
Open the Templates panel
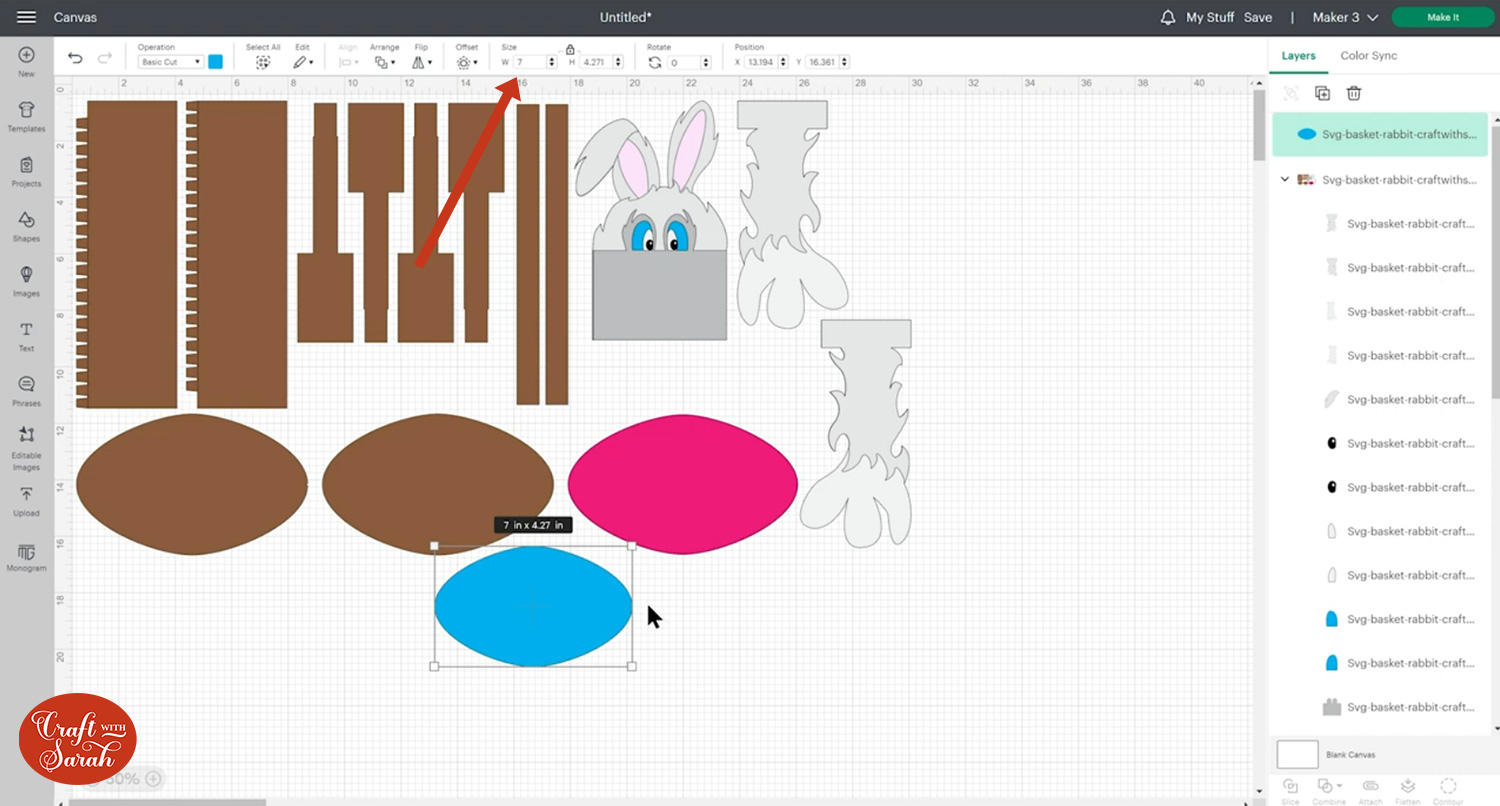click(x=26, y=114)
